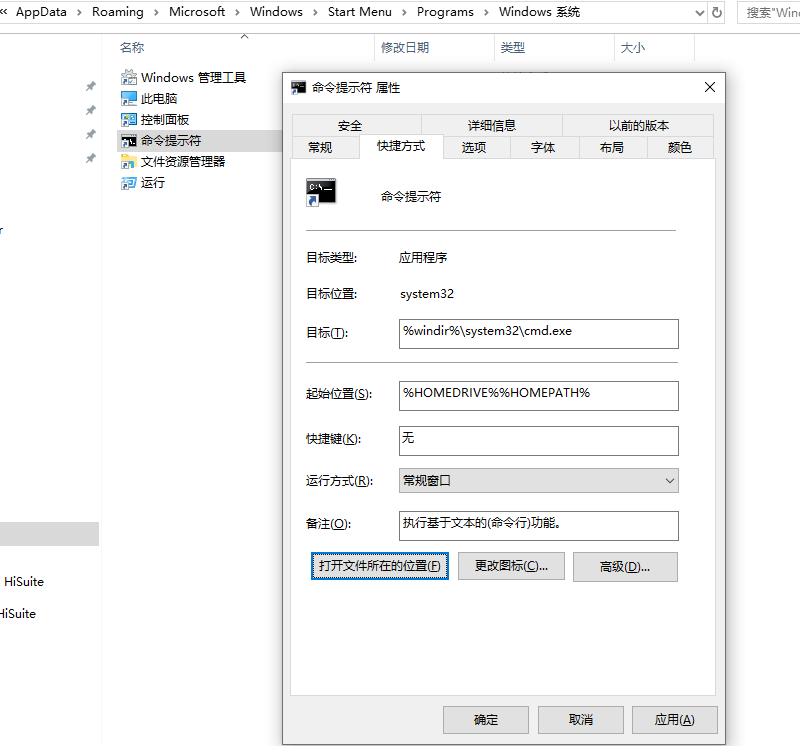The width and height of the screenshot is (800, 746).
Task: Sort files by 修改日期 column header
Action: pyautogui.click(x=405, y=47)
